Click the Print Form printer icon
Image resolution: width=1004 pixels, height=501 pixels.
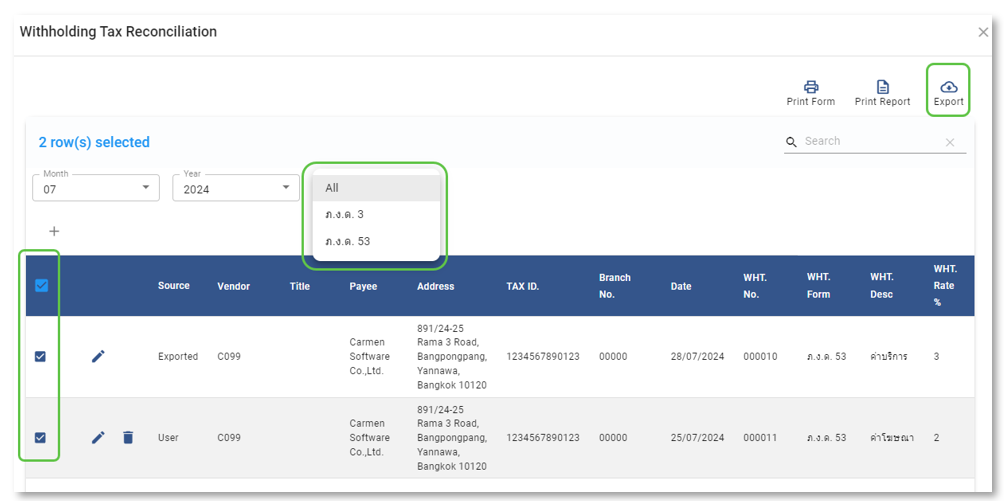(x=811, y=87)
